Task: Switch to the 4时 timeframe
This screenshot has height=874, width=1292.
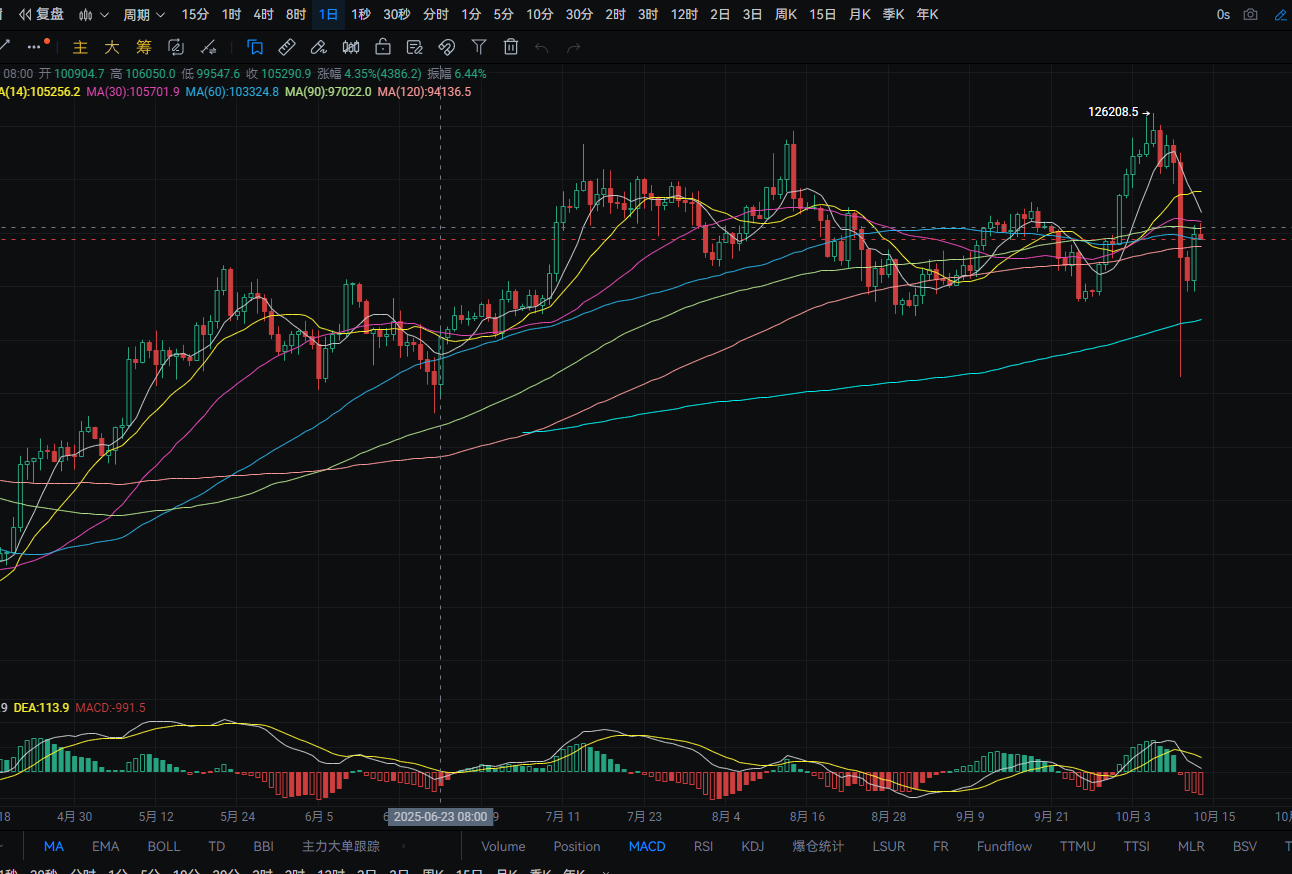Action: 263,15
